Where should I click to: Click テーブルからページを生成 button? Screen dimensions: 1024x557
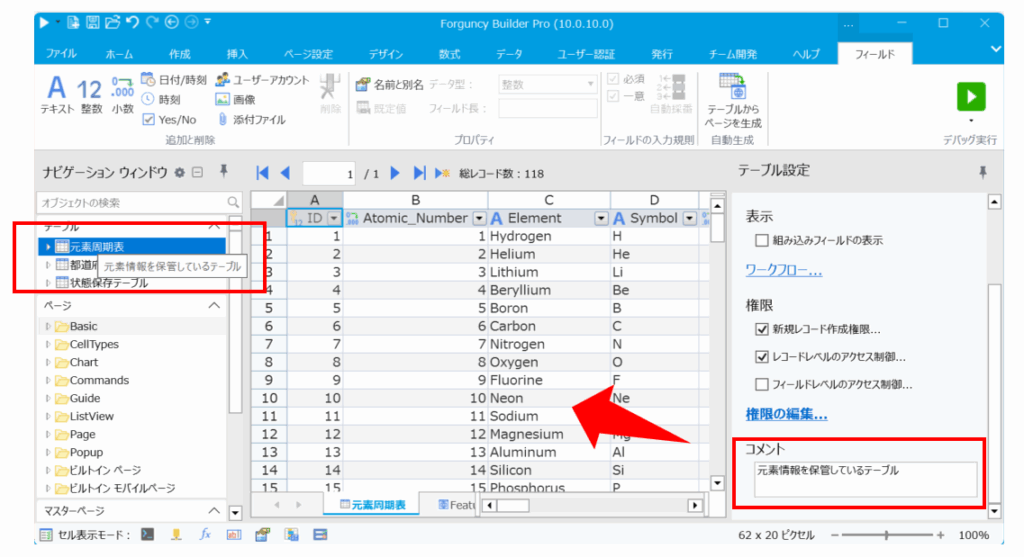[x=733, y=101]
